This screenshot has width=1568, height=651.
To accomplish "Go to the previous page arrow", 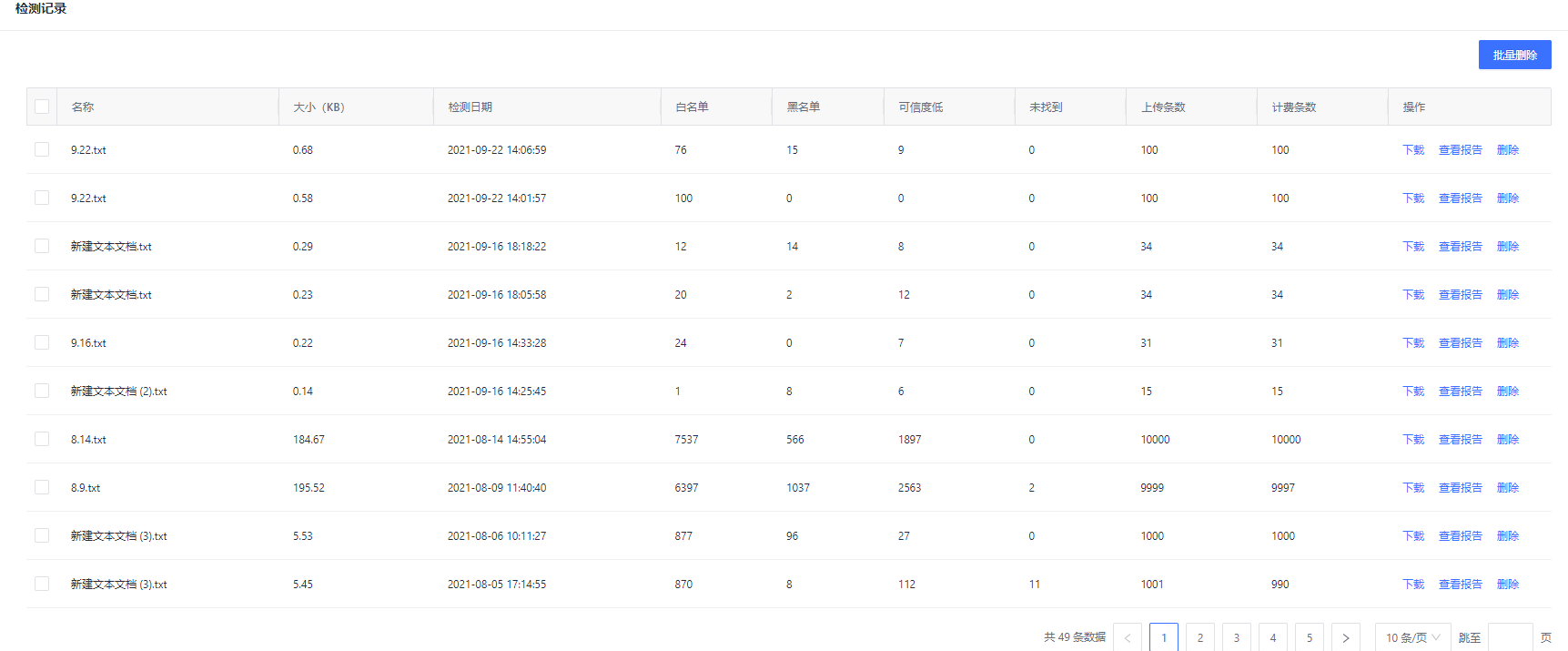I will (1128, 637).
